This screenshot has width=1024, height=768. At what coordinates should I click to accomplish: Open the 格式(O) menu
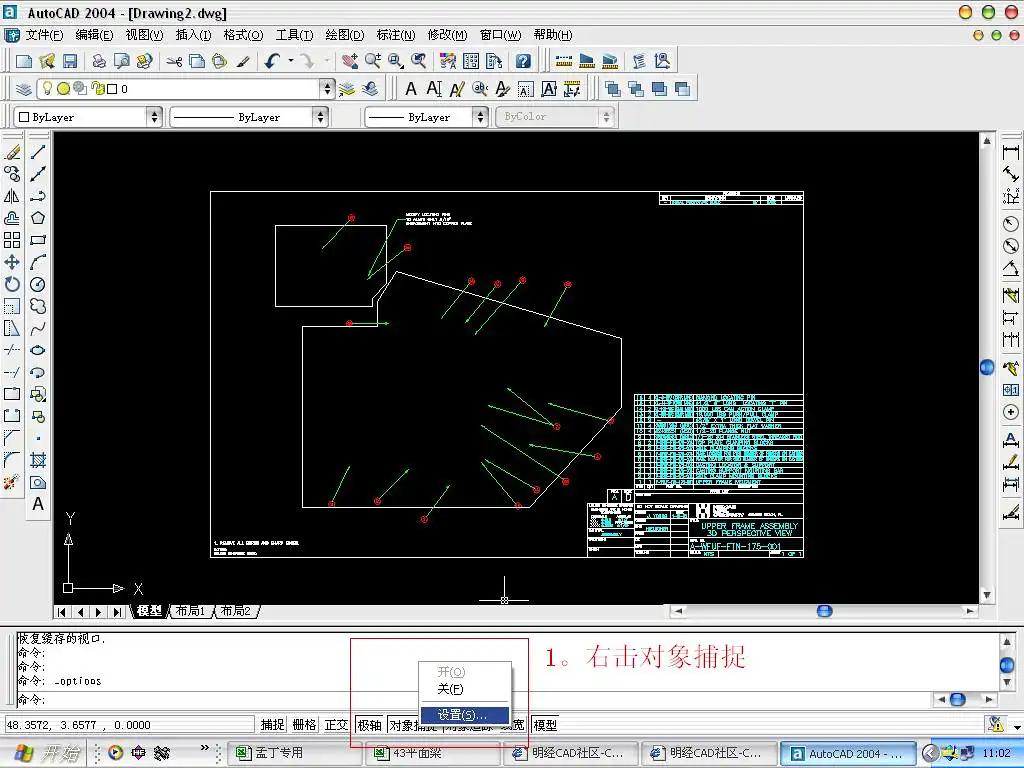pos(243,35)
